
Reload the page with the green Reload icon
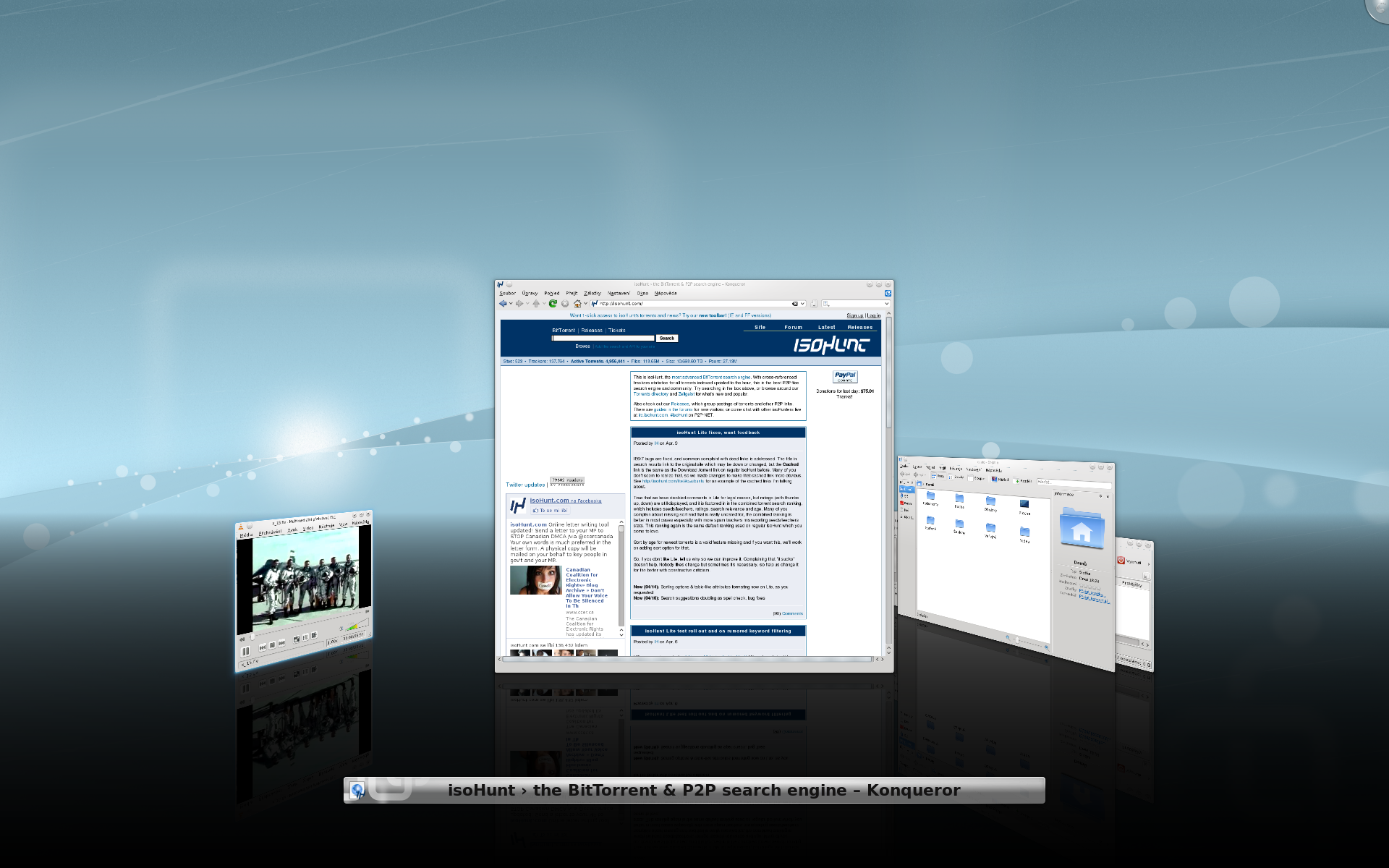coord(553,304)
